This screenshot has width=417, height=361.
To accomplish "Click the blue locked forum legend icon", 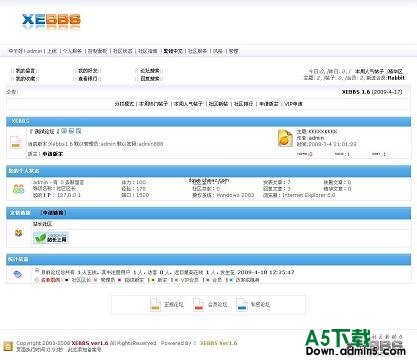I will [x=242, y=304].
